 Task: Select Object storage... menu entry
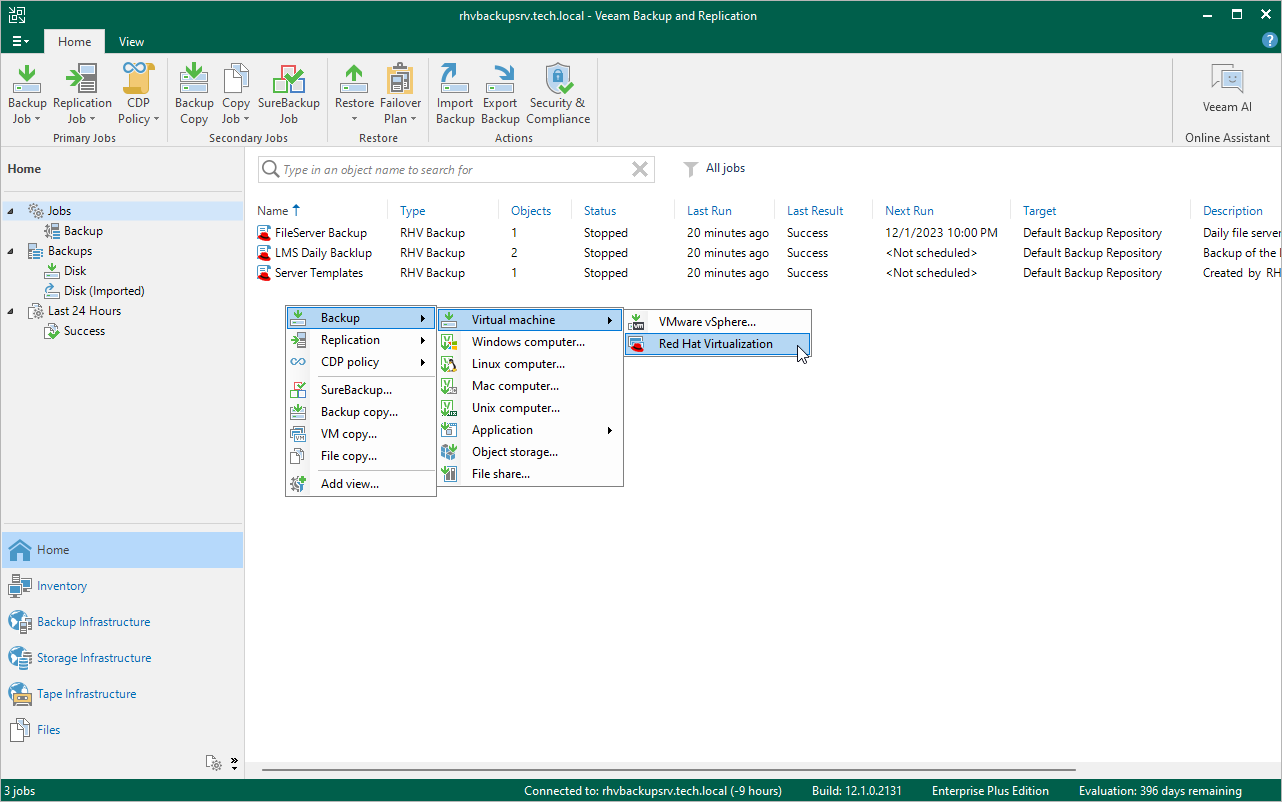click(x=530, y=452)
